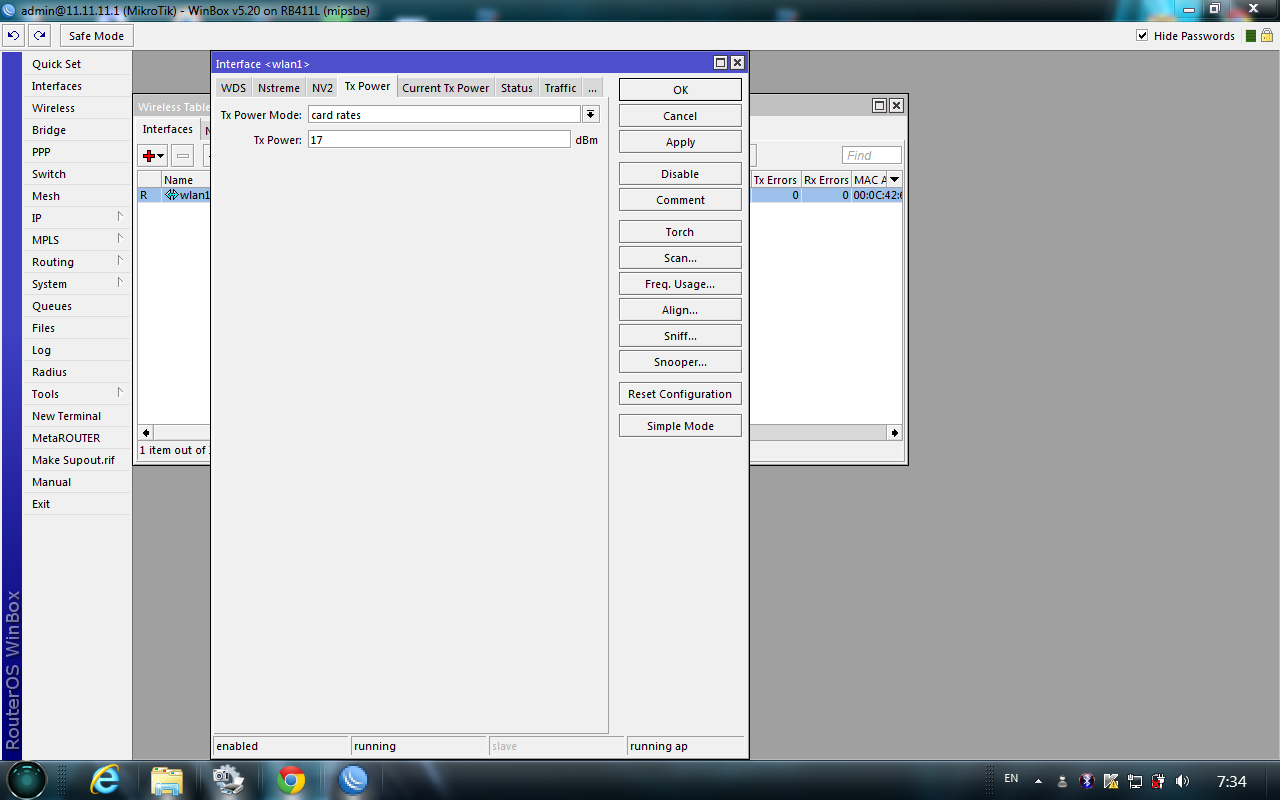Click the Disable button
Image resolution: width=1280 pixels, height=800 pixels.
[680, 174]
